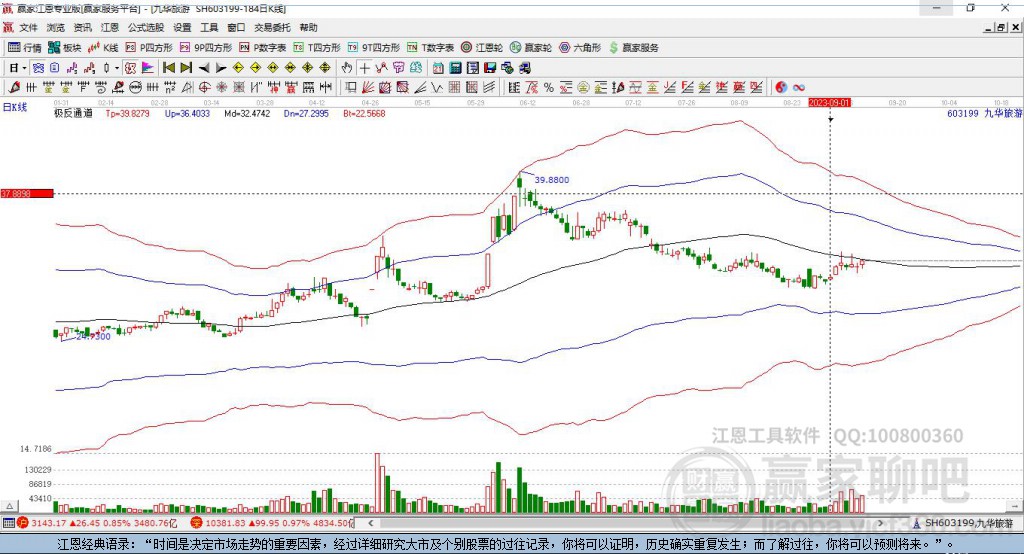
Task: Toggle the 权 rights-adjustment icon
Action: click(x=130, y=68)
